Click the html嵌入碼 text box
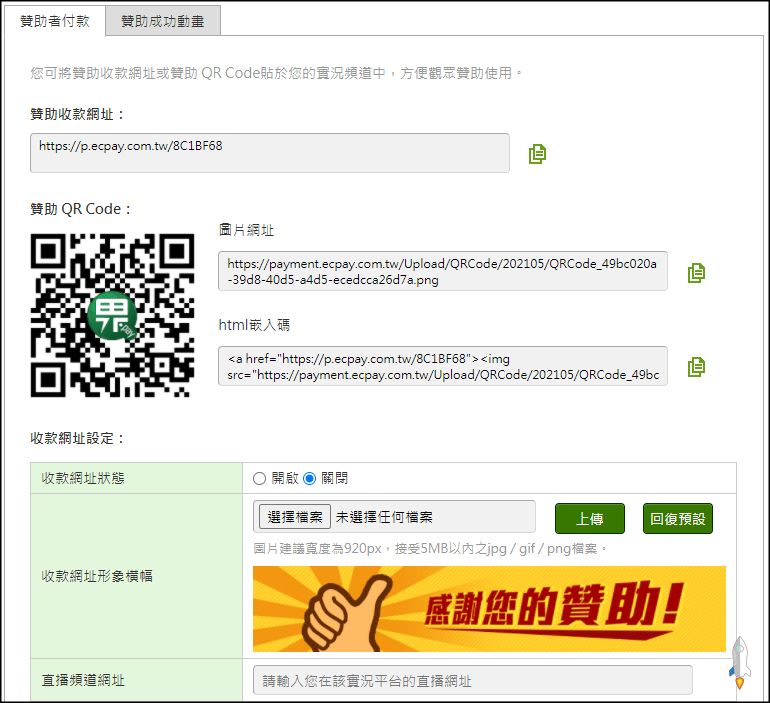Image resolution: width=770 pixels, height=703 pixels. coord(442,366)
